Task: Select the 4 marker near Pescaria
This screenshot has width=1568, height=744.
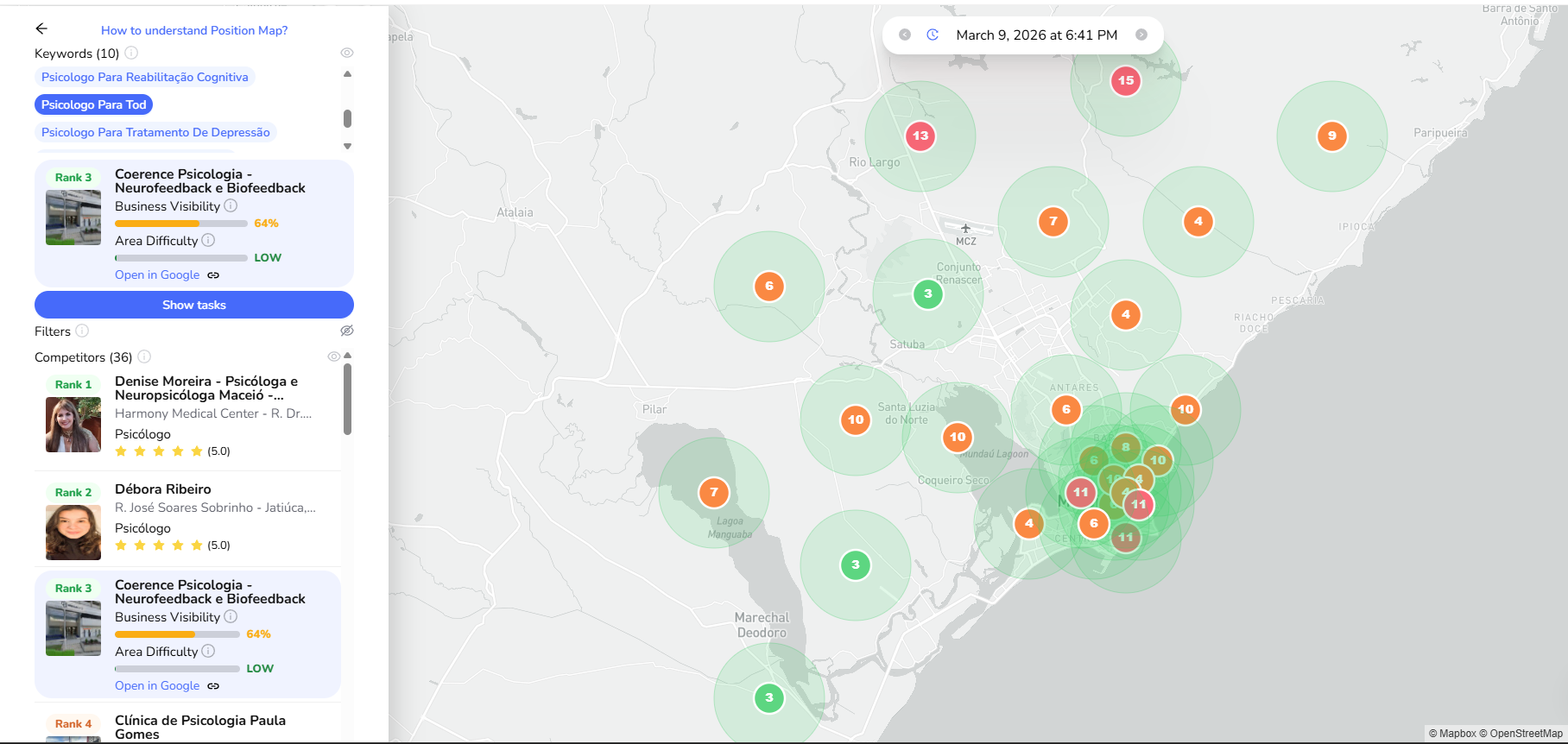Action: [1126, 314]
